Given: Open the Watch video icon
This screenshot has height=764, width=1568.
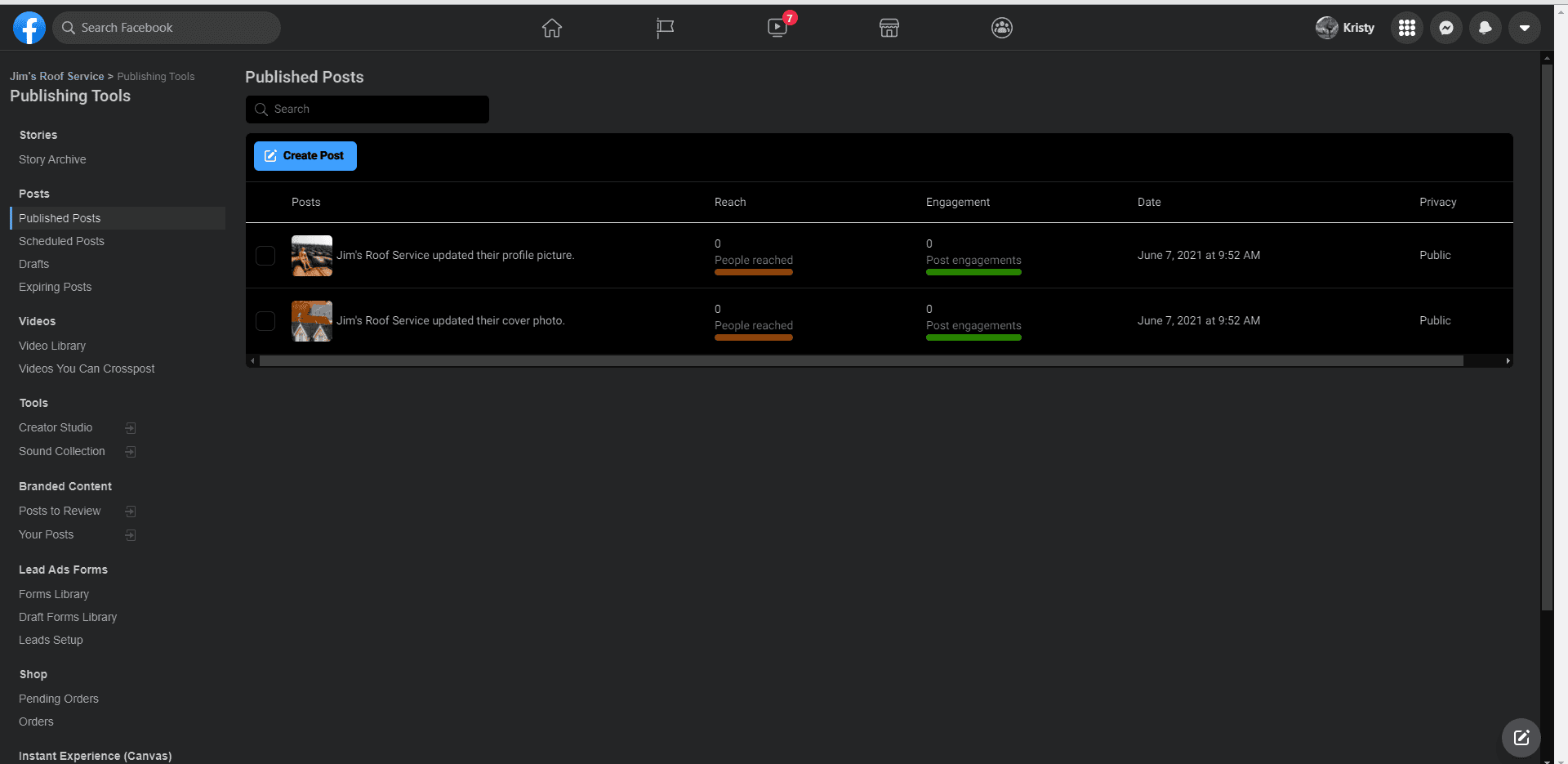Looking at the screenshot, I should (777, 28).
